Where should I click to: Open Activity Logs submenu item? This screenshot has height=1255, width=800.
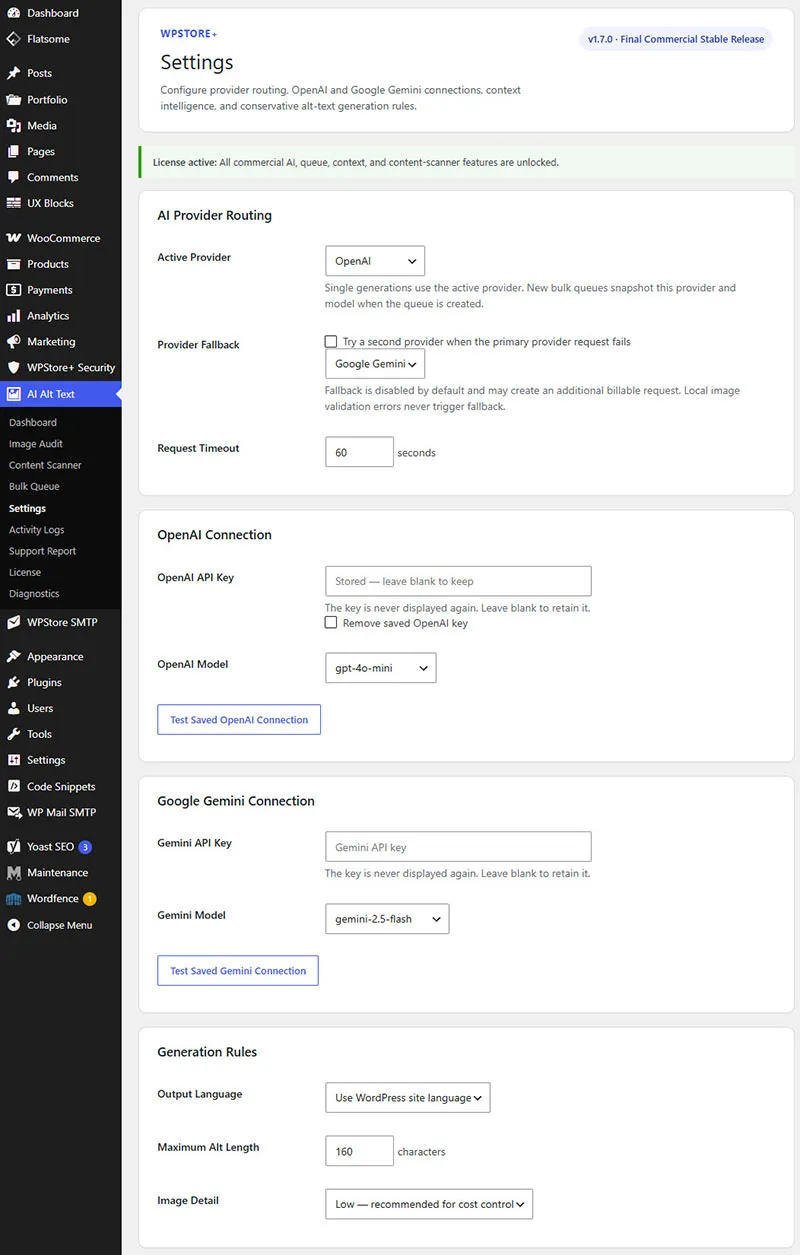(x=37, y=530)
